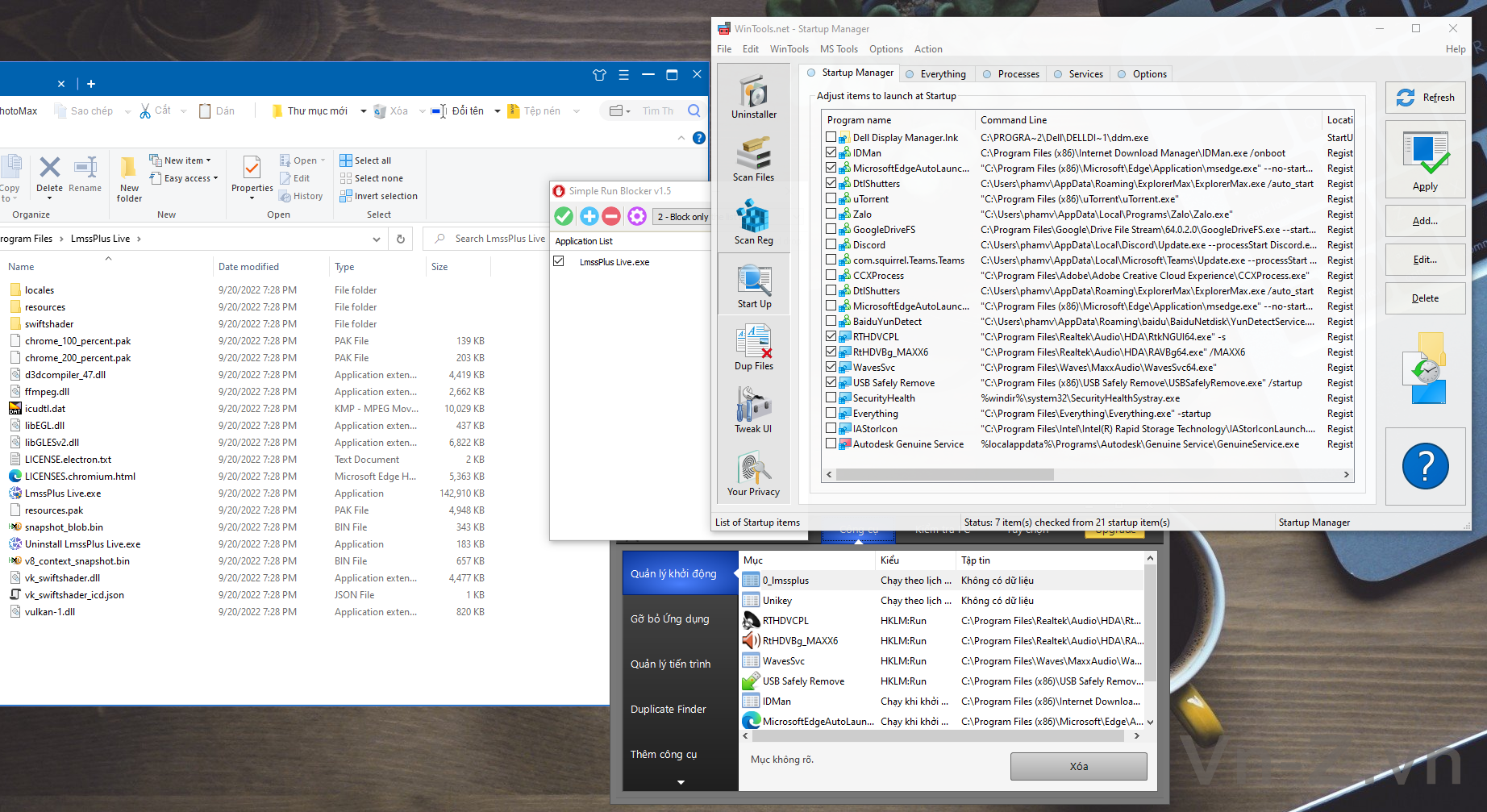Click the shirt skin icon in ExplorerMax title bar
Screen dimensions: 1487x812
[599, 75]
